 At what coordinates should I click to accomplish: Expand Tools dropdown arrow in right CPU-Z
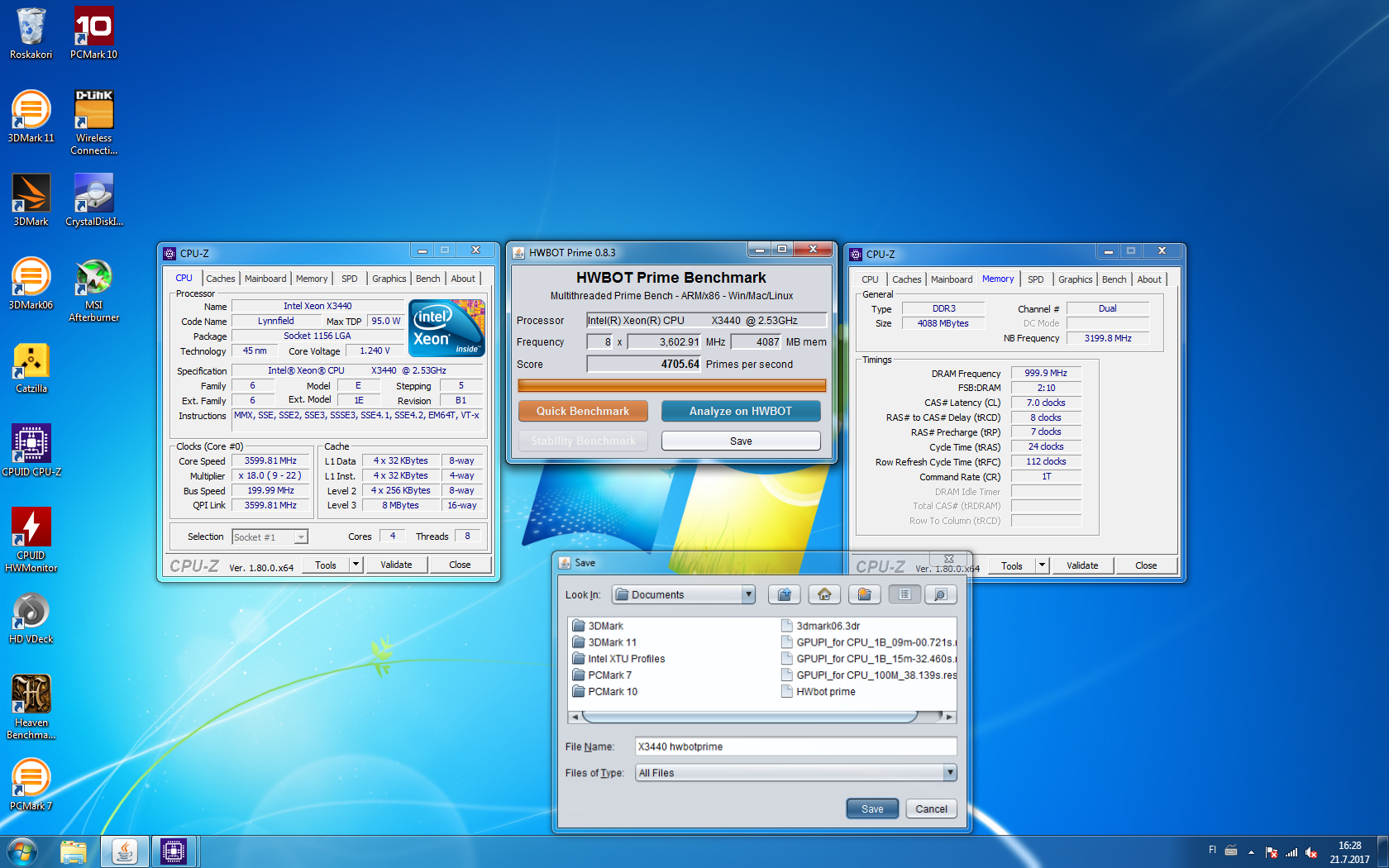tap(1042, 565)
